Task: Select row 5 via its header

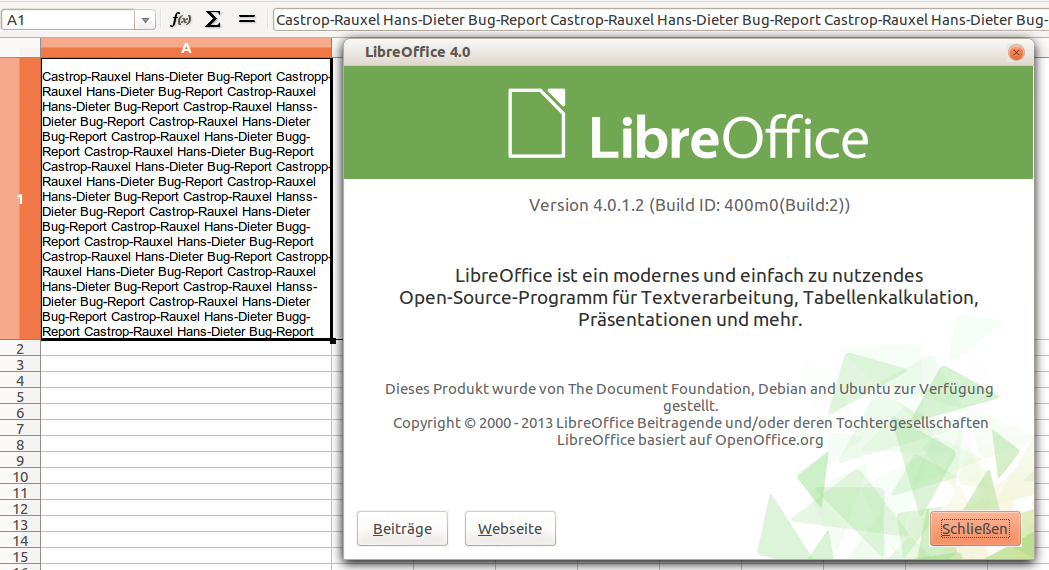Action: 20,397
